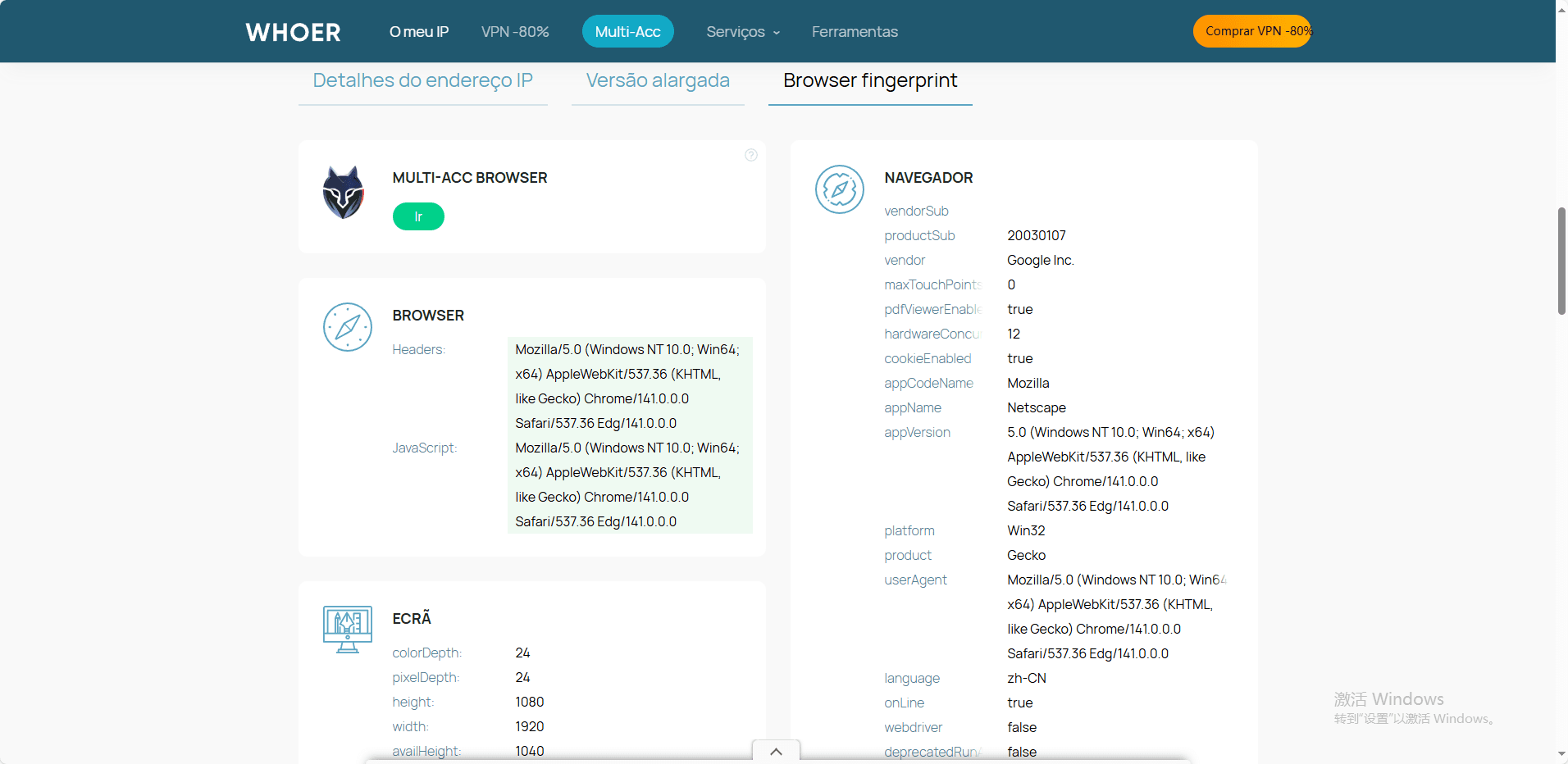Viewport: 1568px width, 764px height.
Task: Click the question mark help icon
Action: tap(750, 155)
